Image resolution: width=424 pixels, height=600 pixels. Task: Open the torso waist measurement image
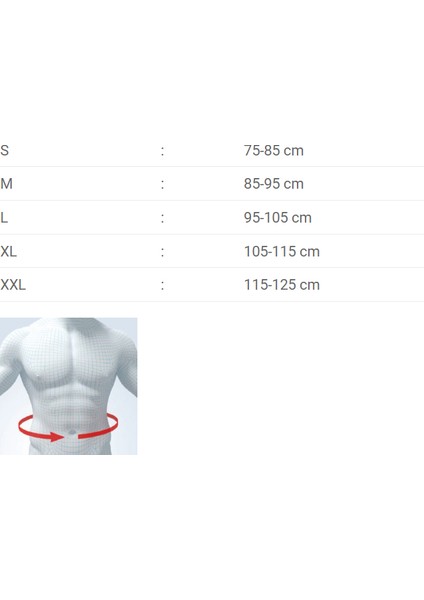point(68,386)
